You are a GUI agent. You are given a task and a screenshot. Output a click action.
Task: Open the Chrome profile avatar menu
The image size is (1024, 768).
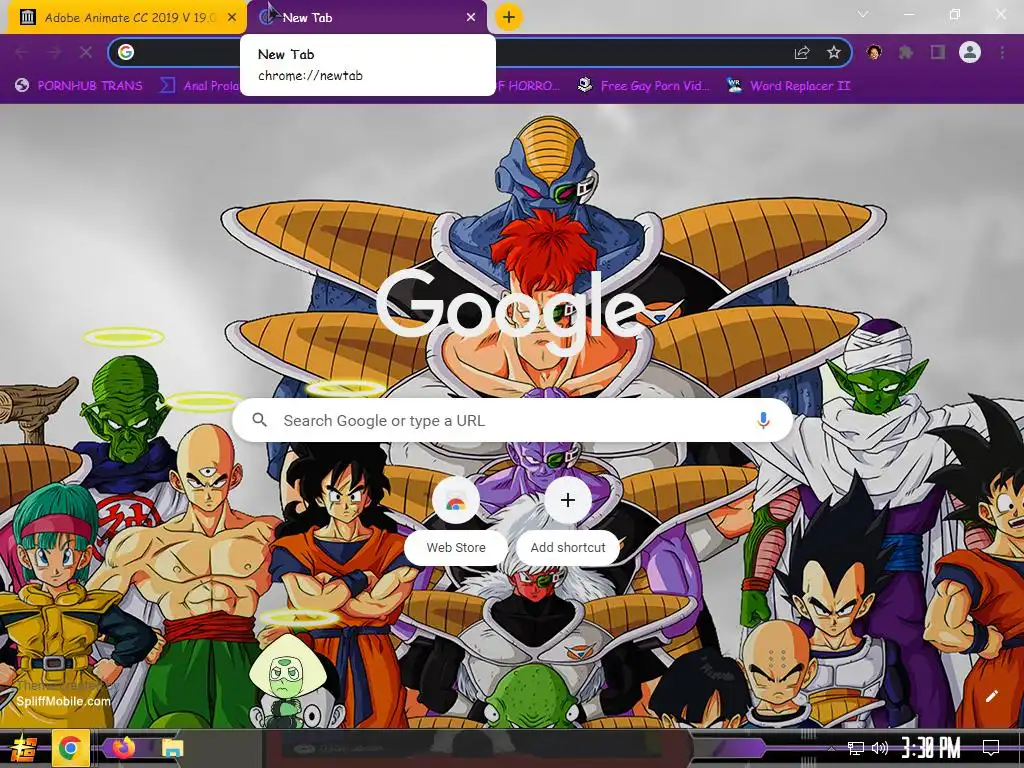point(970,52)
